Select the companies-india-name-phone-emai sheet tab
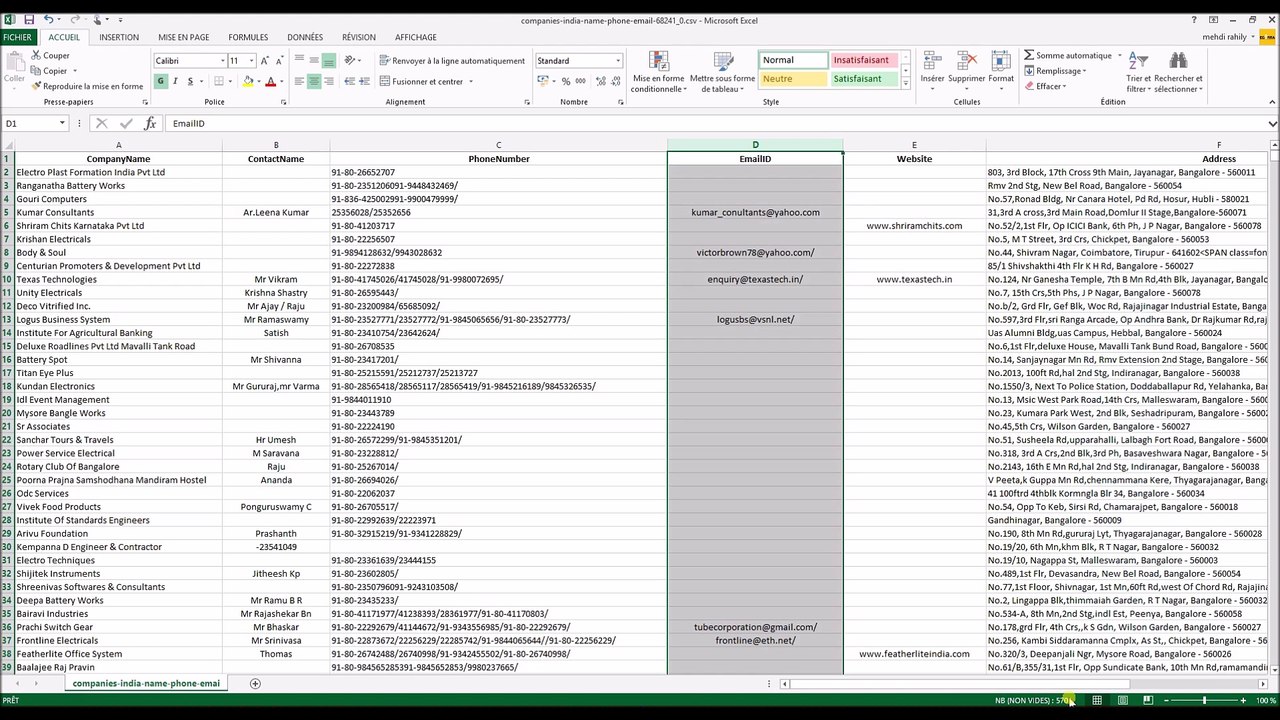This screenshot has width=1280, height=720. [x=146, y=683]
